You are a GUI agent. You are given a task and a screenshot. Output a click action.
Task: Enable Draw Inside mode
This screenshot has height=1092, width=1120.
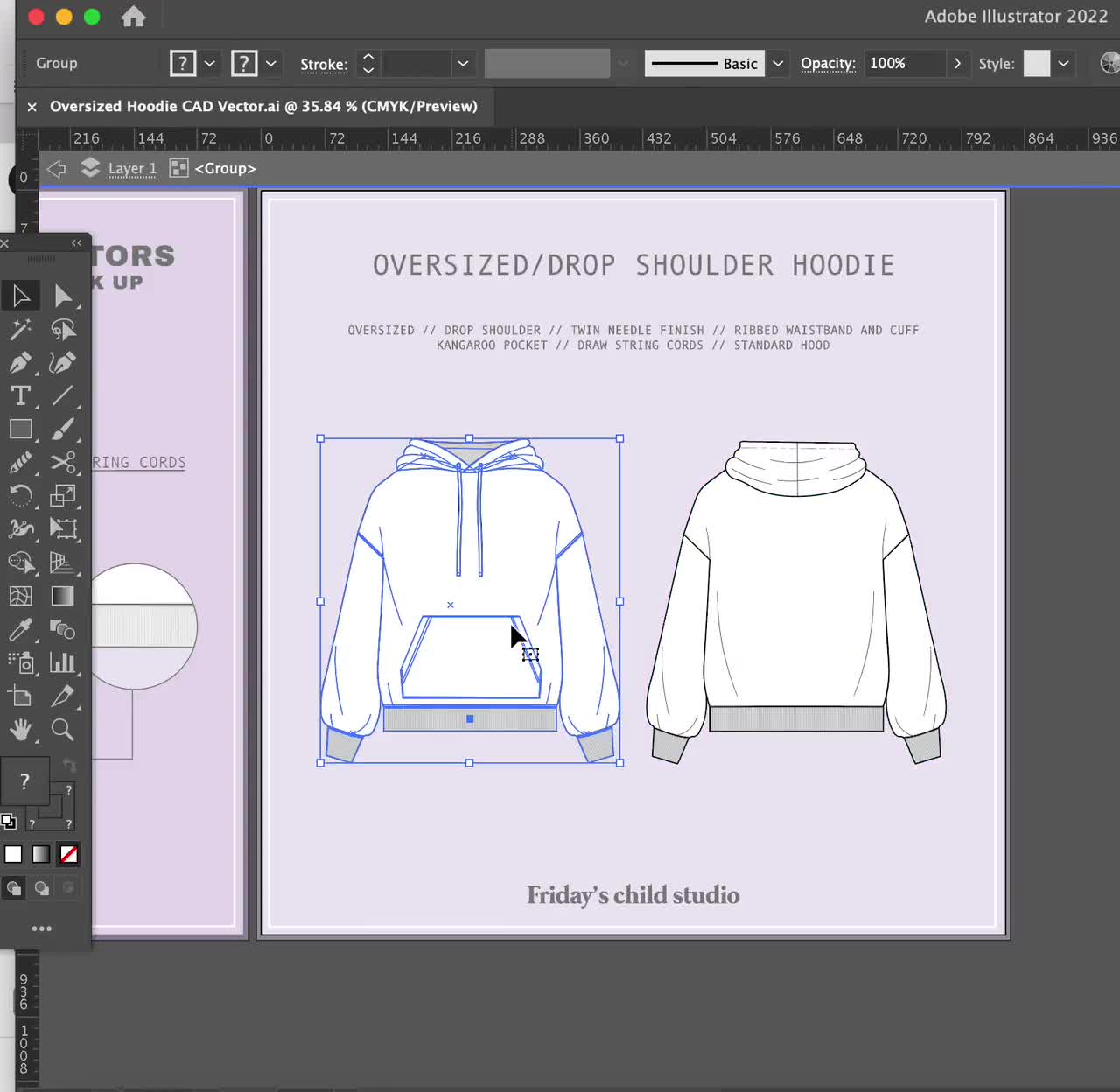coord(68,888)
